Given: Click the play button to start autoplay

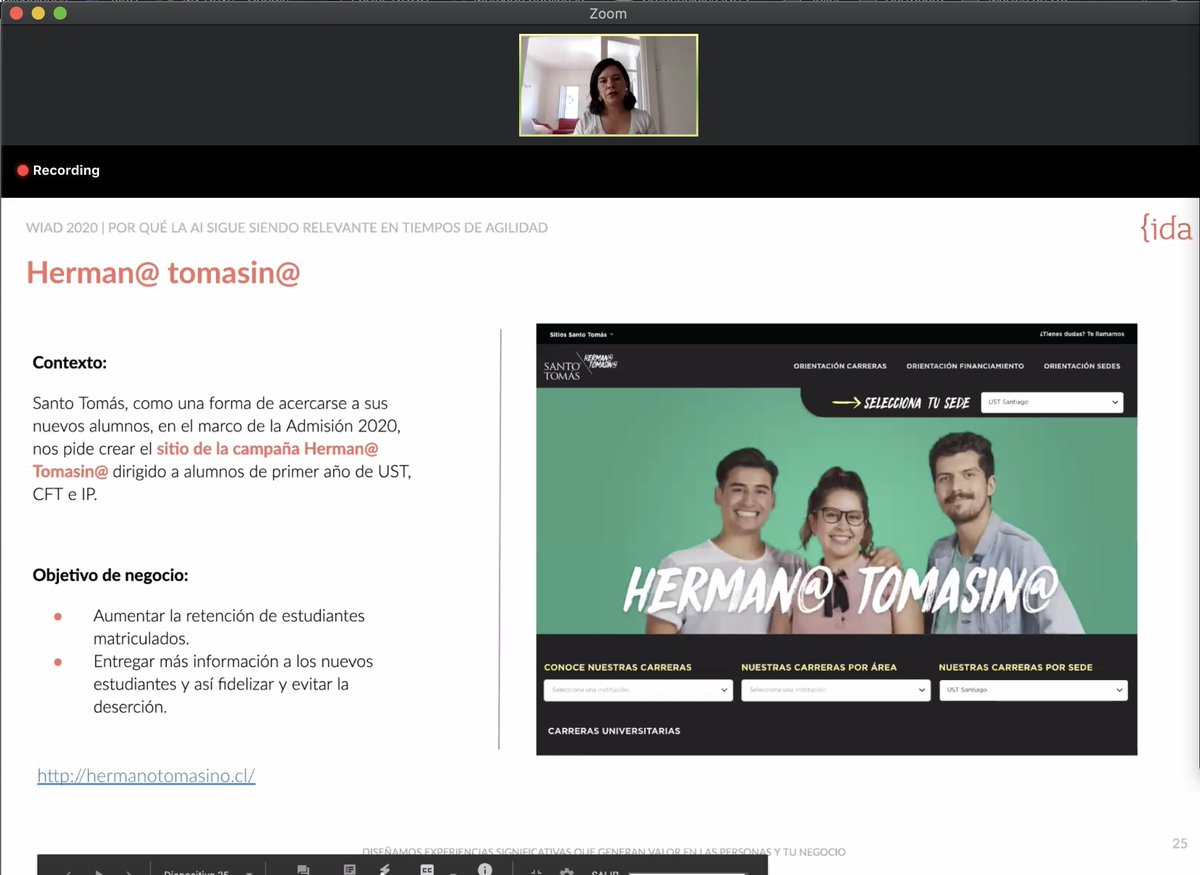Looking at the screenshot, I should click(x=97, y=870).
